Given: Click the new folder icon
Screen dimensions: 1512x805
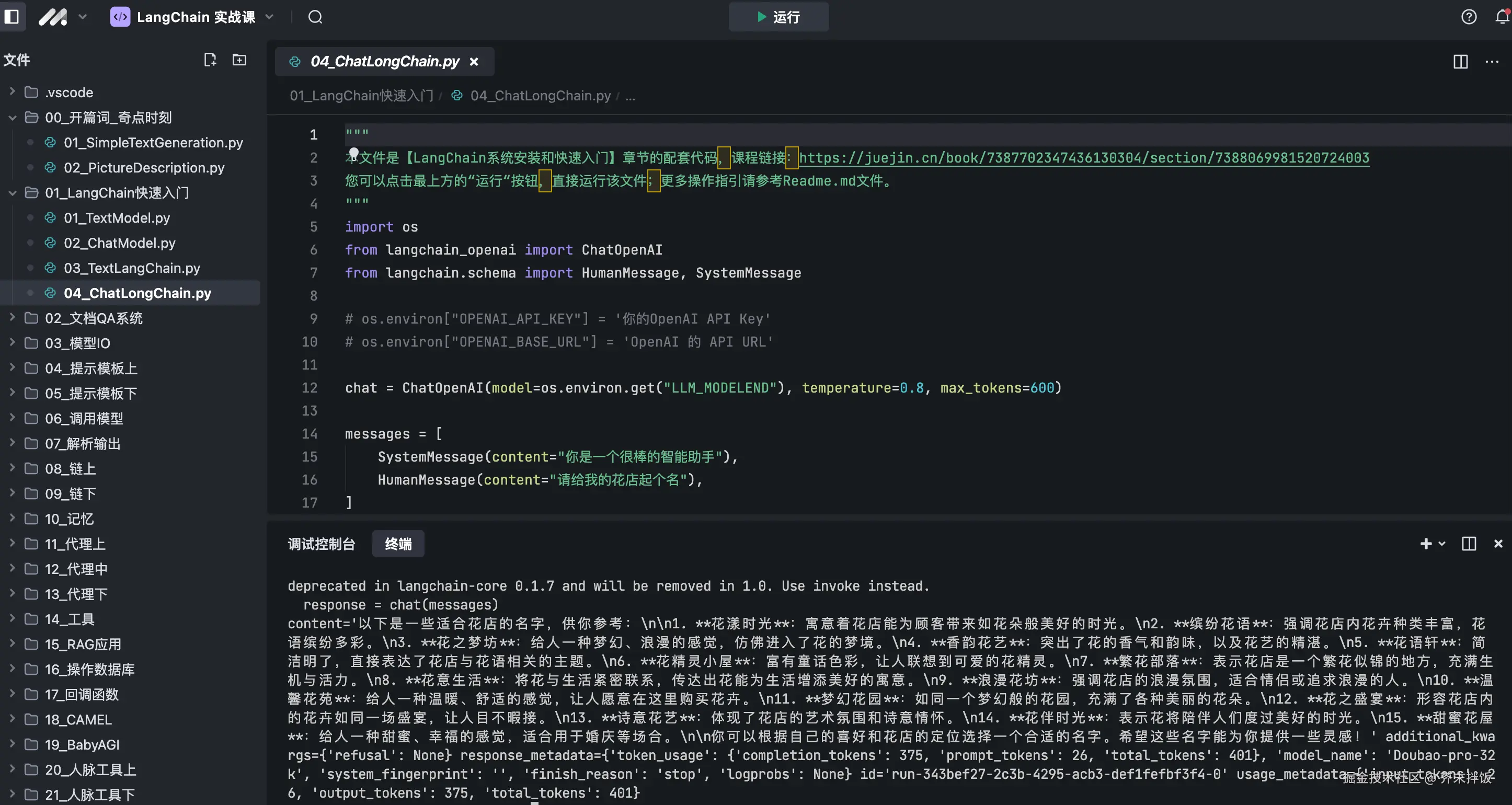Looking at the screenshot, I should [239, 59].
